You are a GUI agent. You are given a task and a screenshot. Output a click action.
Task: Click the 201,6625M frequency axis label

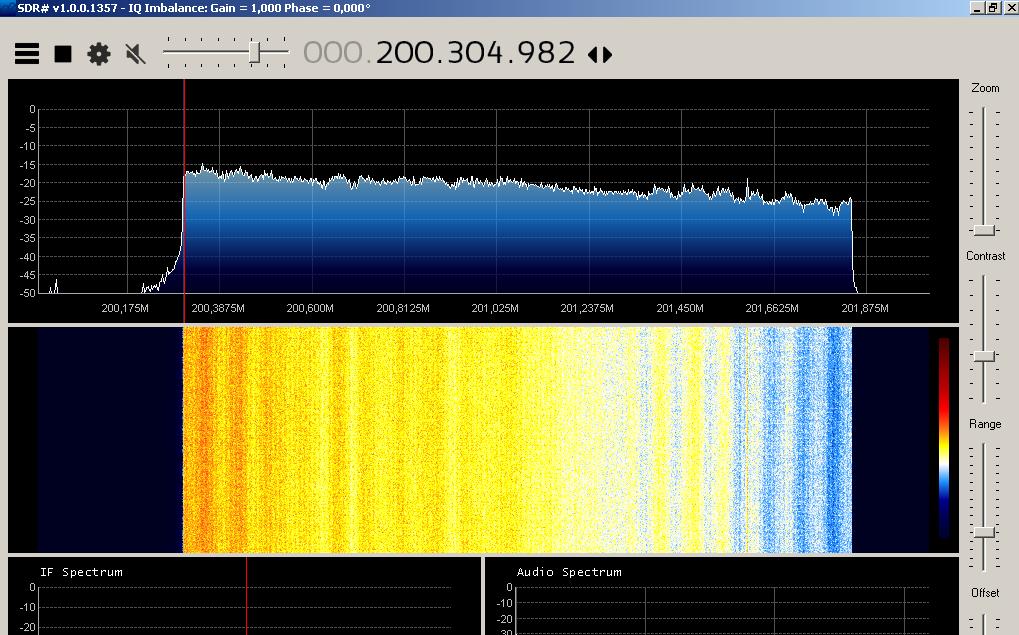[x=772, y=308]
